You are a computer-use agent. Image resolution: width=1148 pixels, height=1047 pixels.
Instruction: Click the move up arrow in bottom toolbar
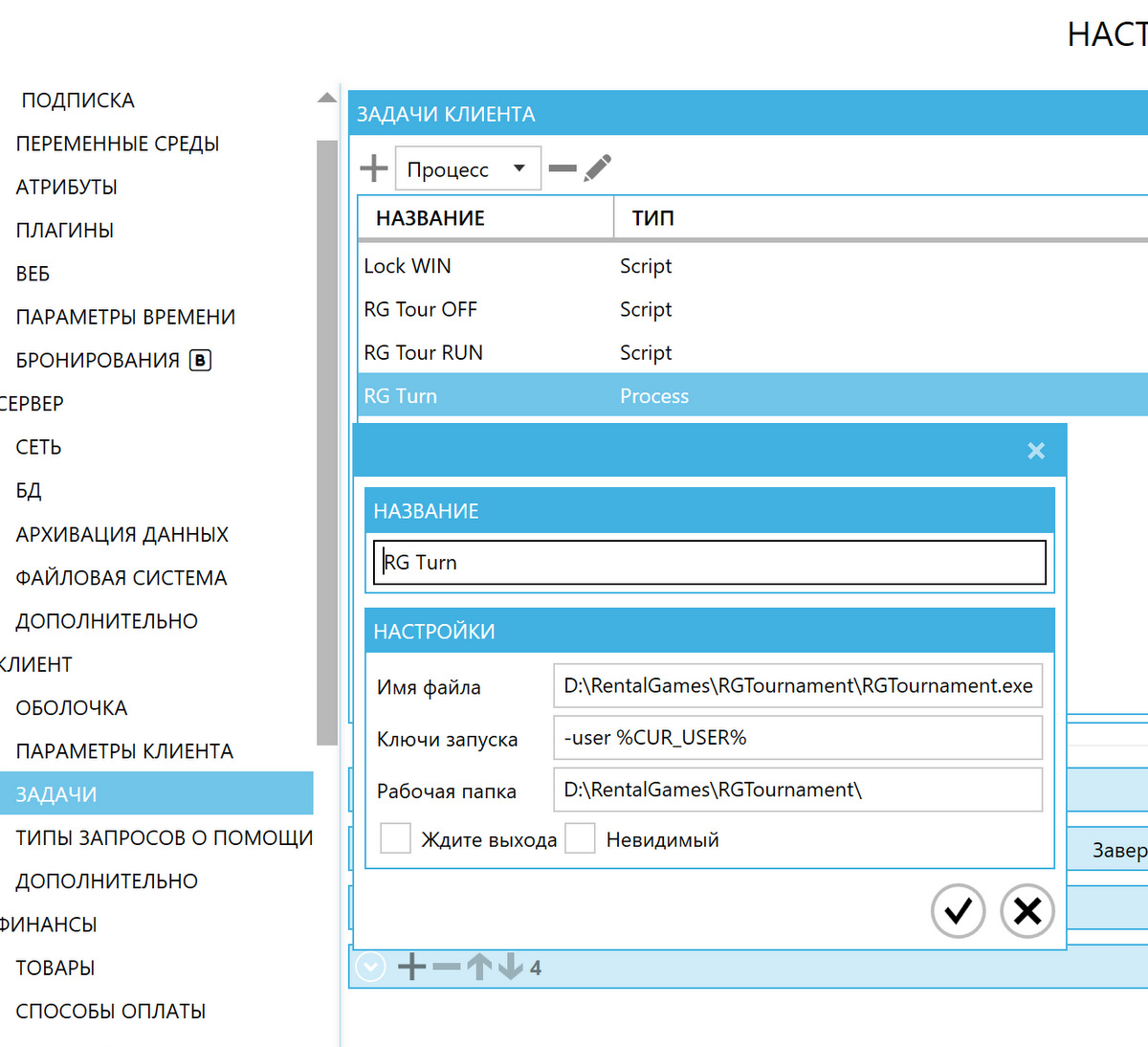point(479,967)
